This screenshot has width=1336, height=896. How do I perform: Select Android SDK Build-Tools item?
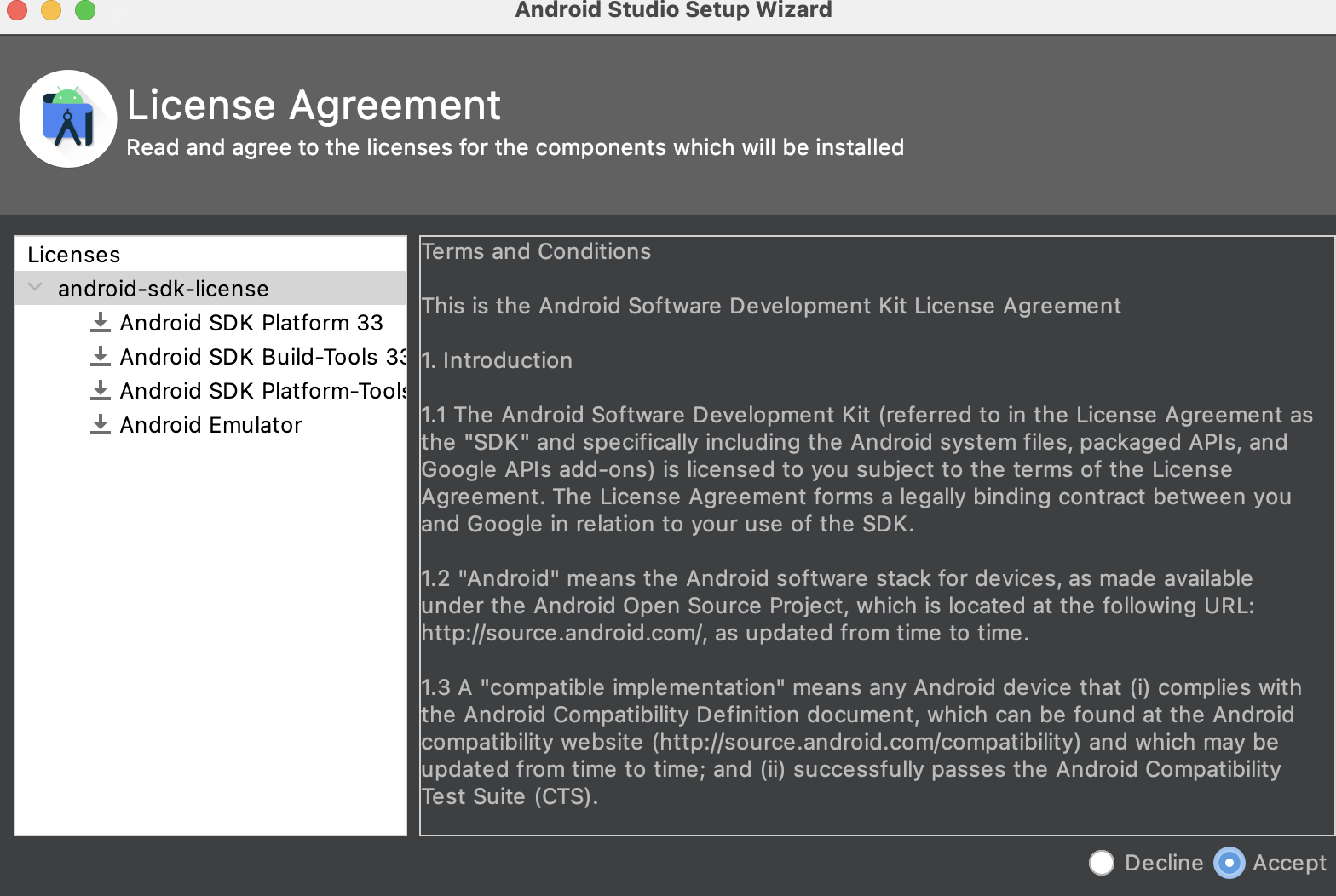pyautogui.click(x=263, y=357)
